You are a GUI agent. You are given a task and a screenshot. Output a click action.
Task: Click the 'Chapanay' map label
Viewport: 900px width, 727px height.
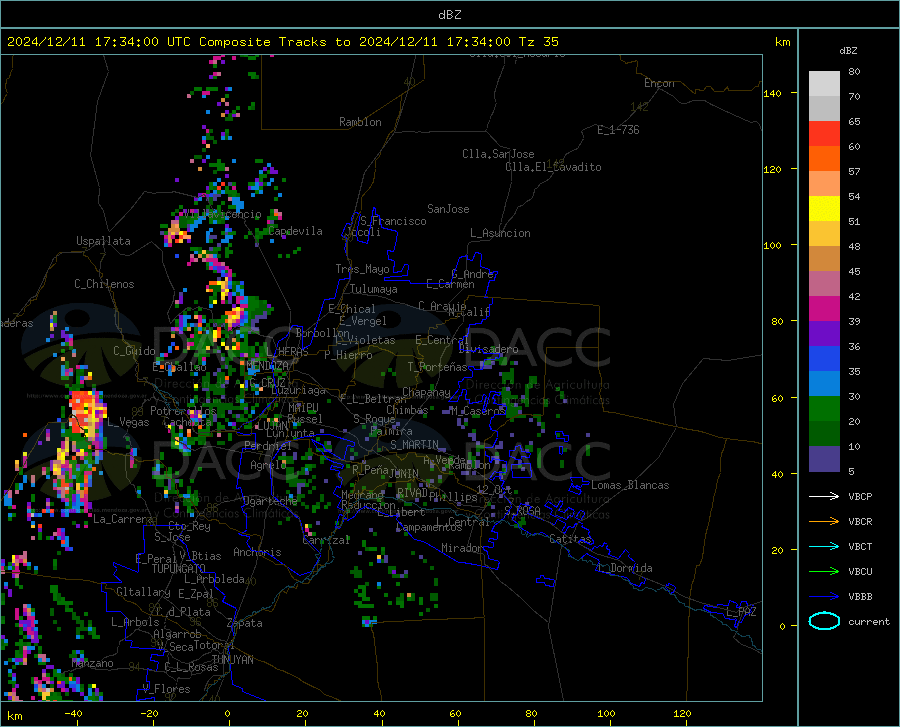pyautogui.click(x=426, y=392)
